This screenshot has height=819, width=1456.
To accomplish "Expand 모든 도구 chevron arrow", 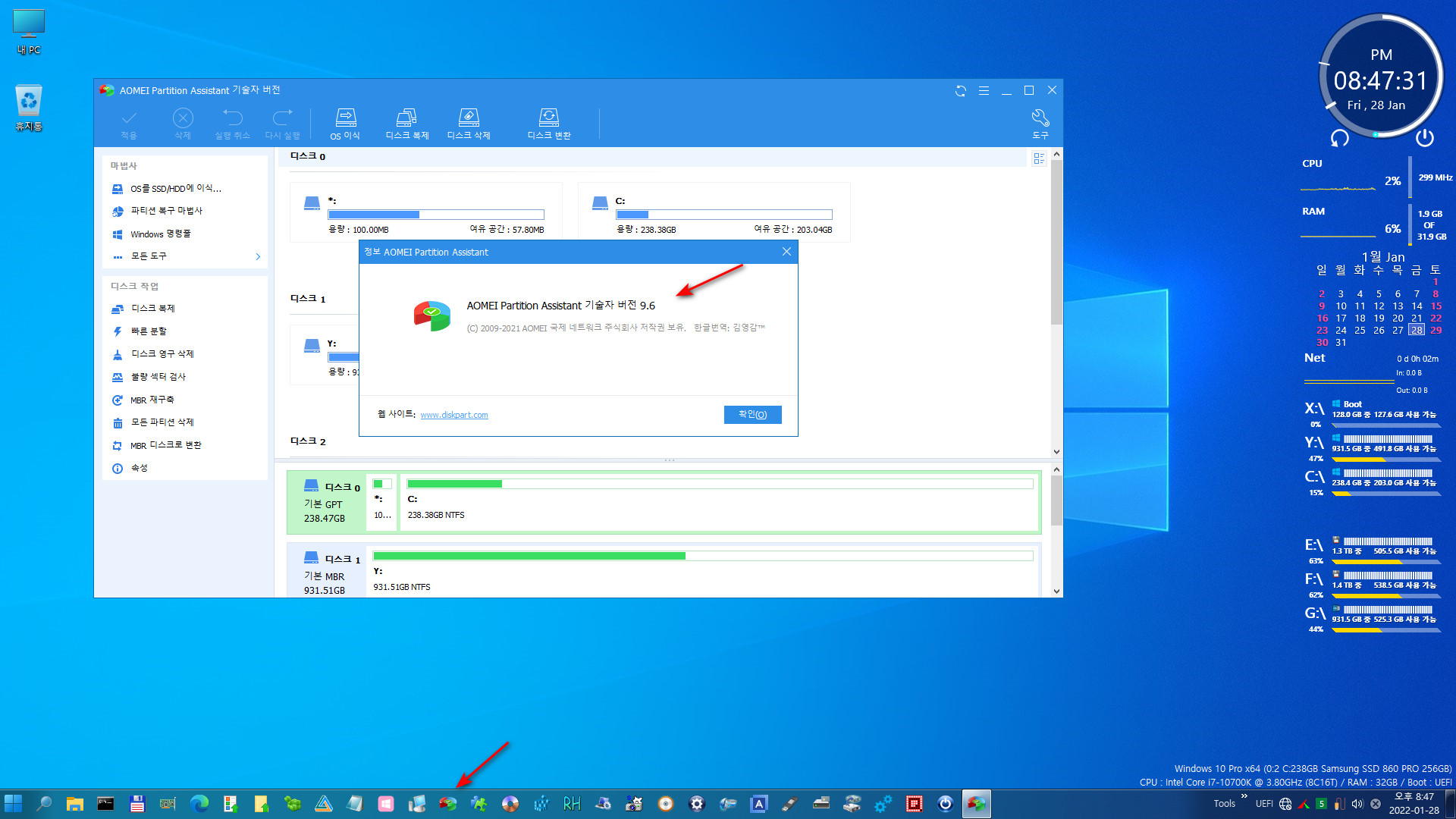I will click(258, 256).
